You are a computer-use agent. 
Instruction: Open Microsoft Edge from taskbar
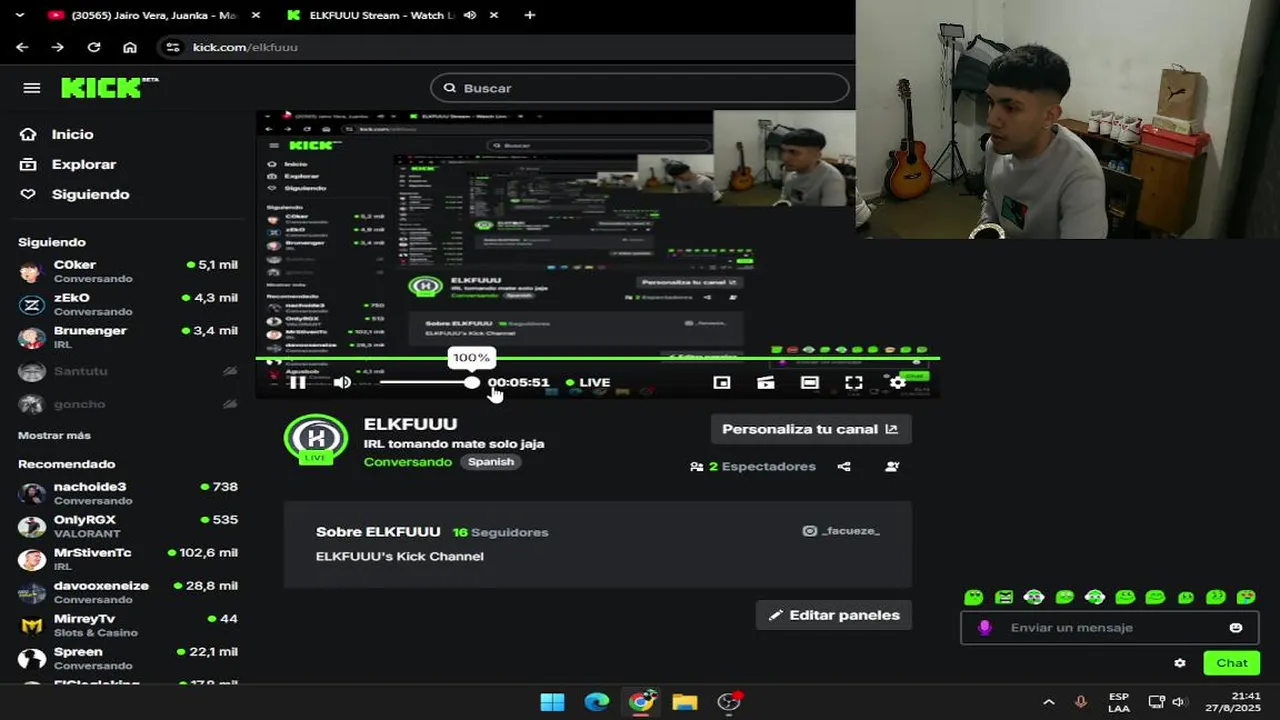pyautogui.click(x=597, y=702)
